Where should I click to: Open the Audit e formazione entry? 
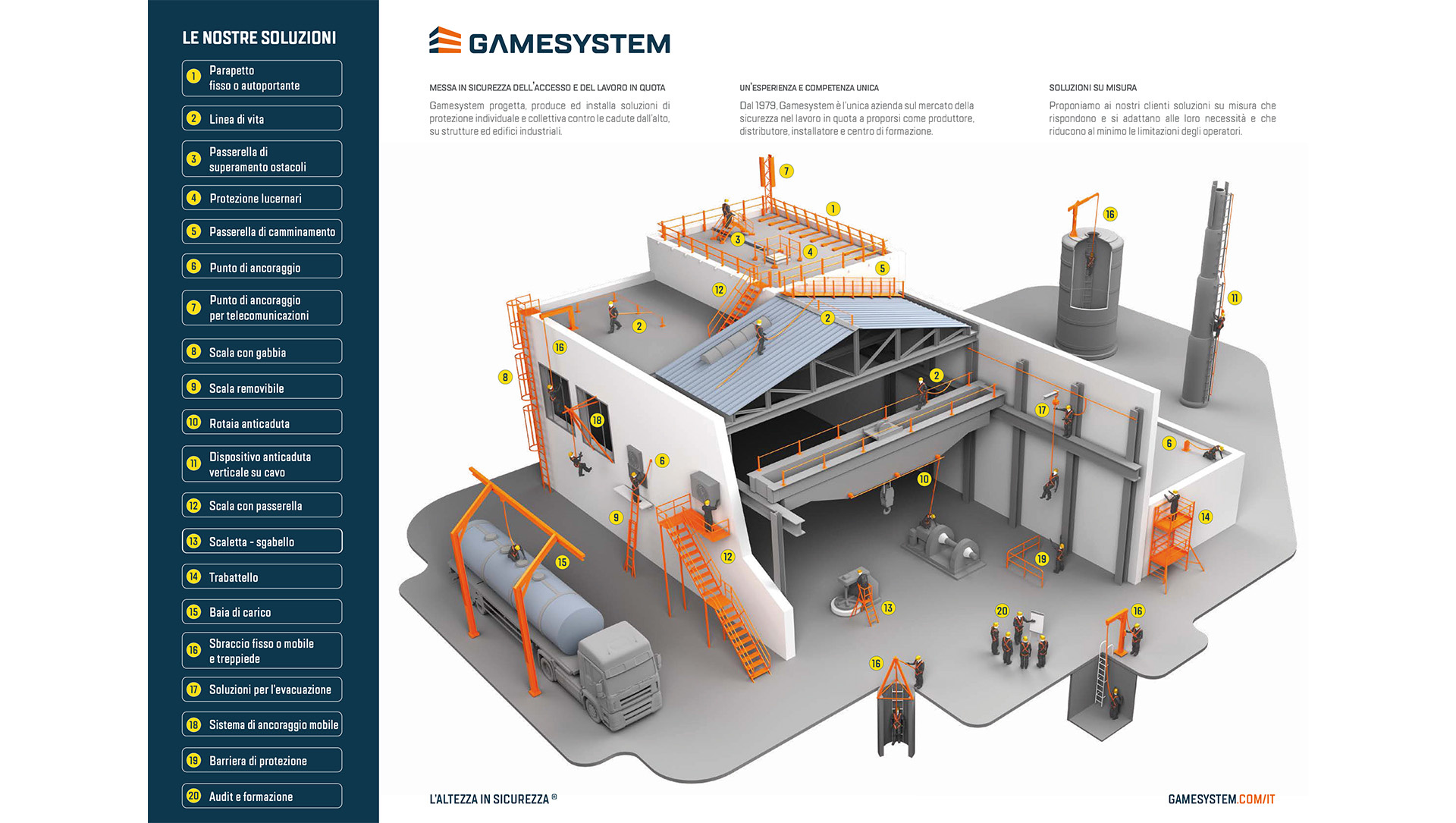coord(262,796)
